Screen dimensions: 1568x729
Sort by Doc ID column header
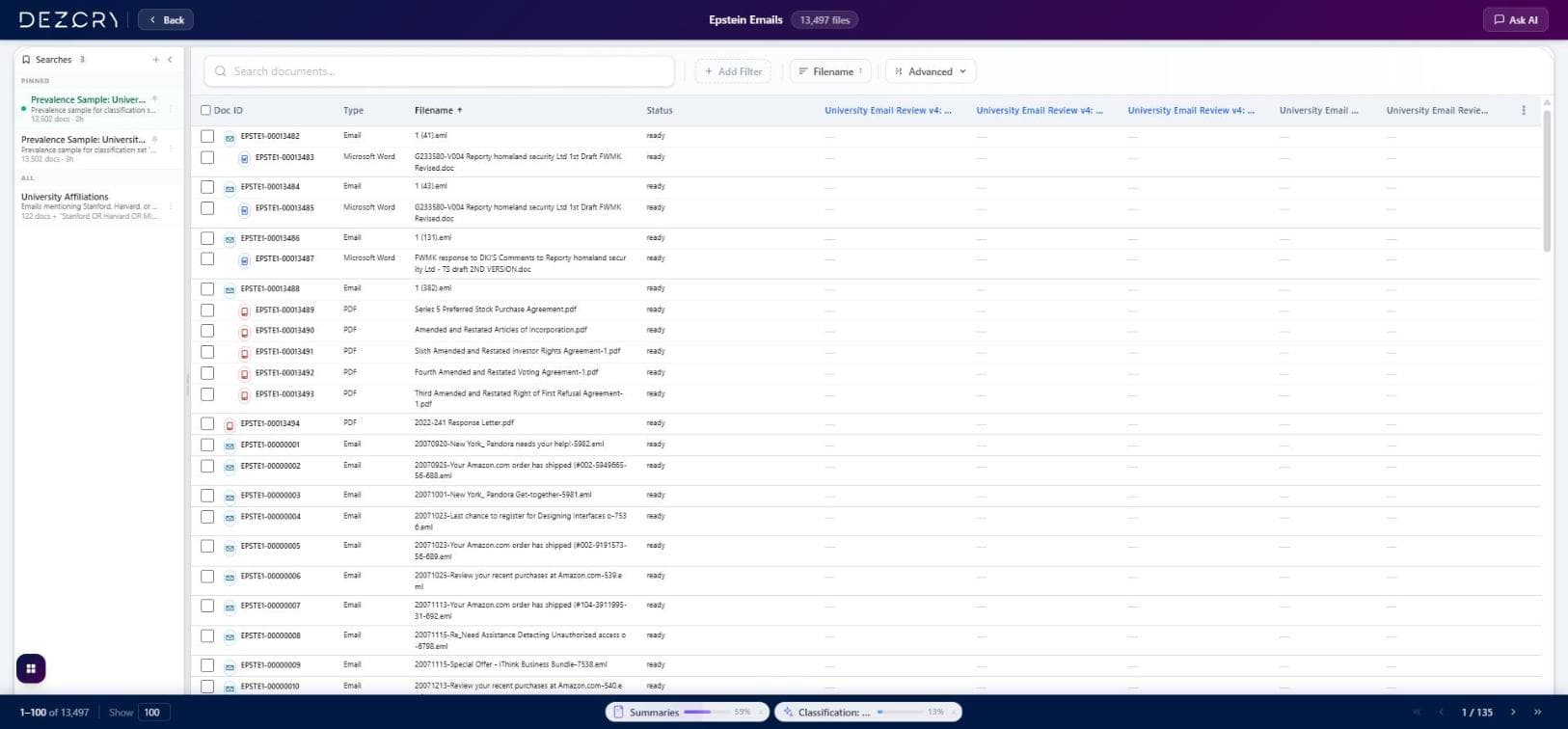pyautogui.click(x=229, y=110)
